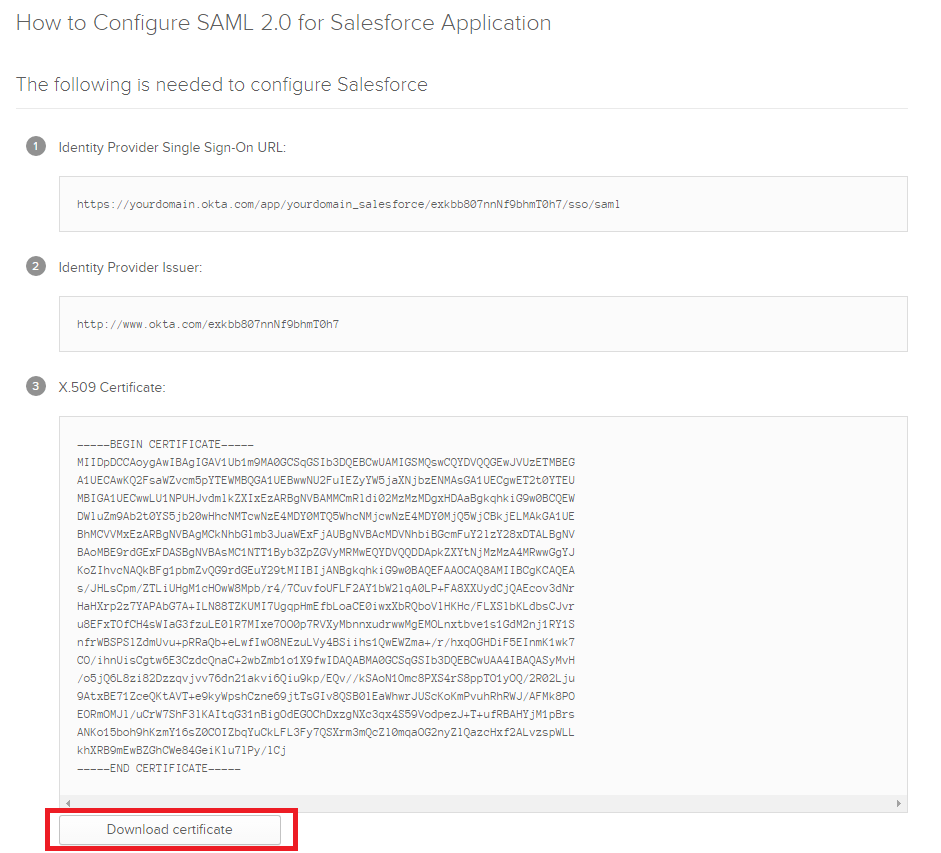The image size is (941, 853).
Task: Click the horizontal scrollbar track under the certificate
Action: [483, 803]
